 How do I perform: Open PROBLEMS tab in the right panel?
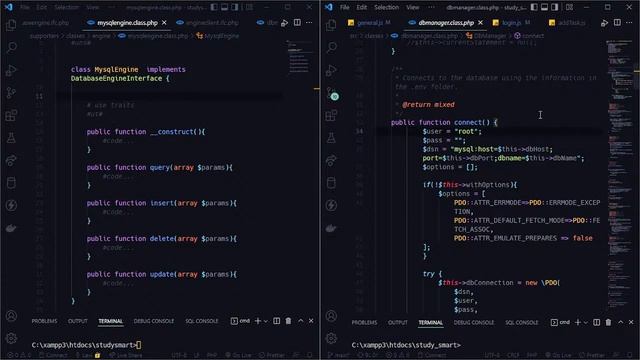tap(364, 323)
